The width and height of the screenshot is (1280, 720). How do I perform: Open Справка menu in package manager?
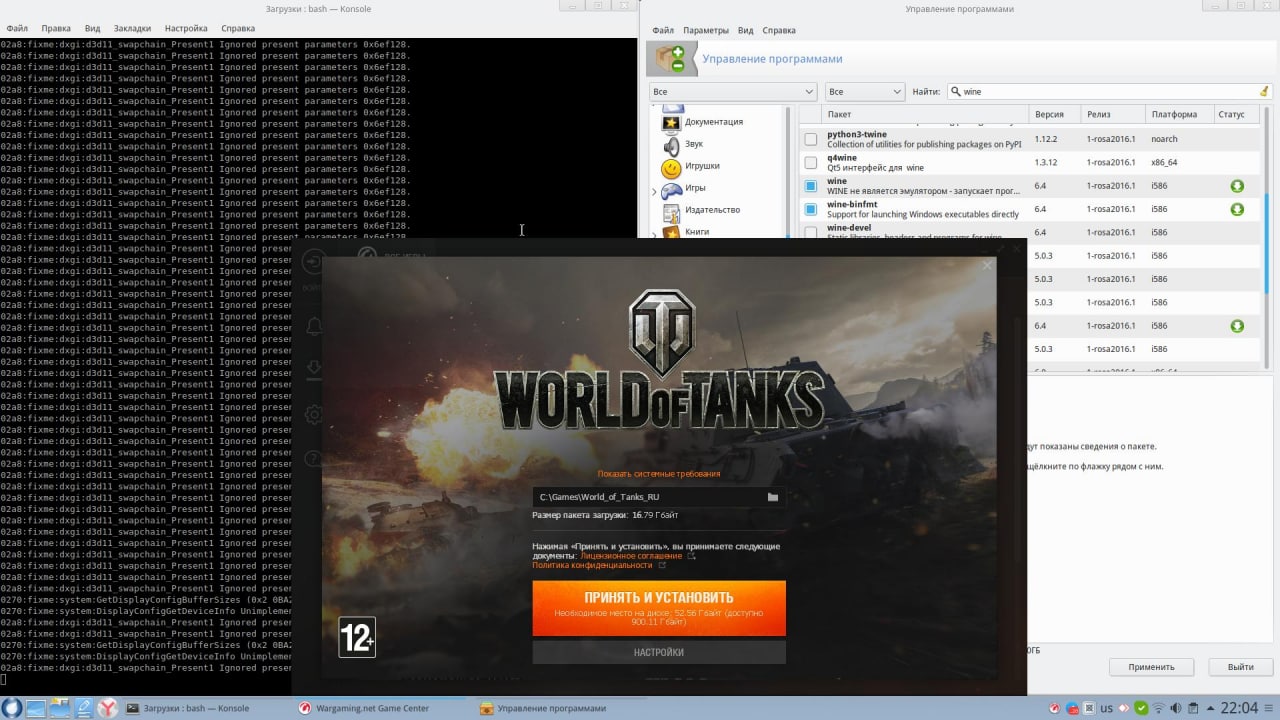pyautogui.click(x=779, y=30)
